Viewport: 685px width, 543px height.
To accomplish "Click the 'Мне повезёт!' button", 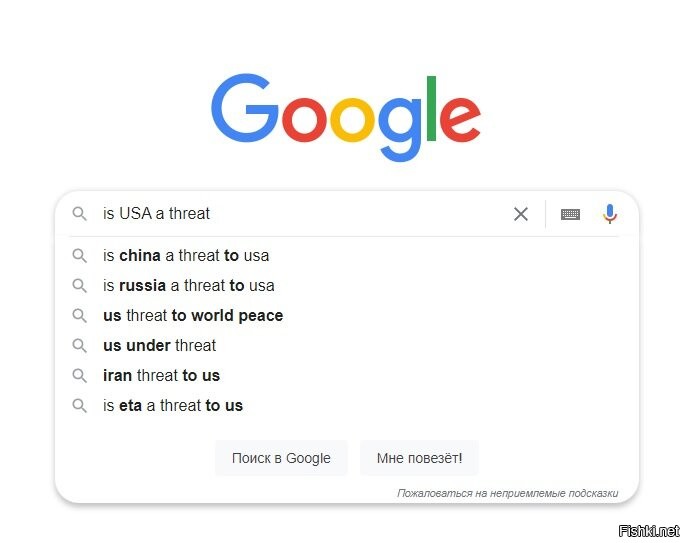I will click(419, 458).
